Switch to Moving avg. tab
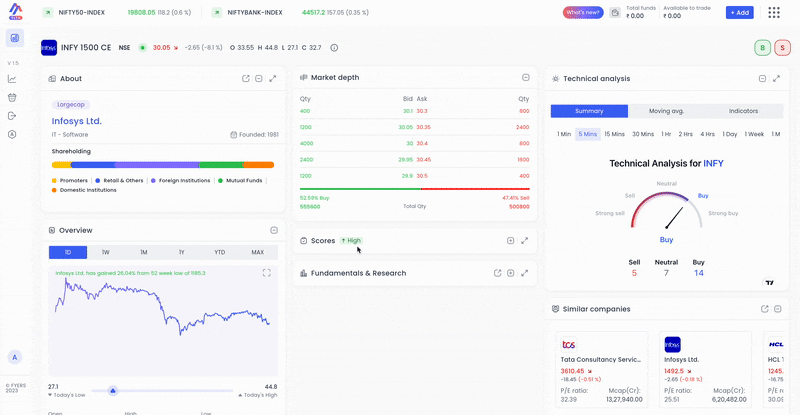 tap(666, 111)
